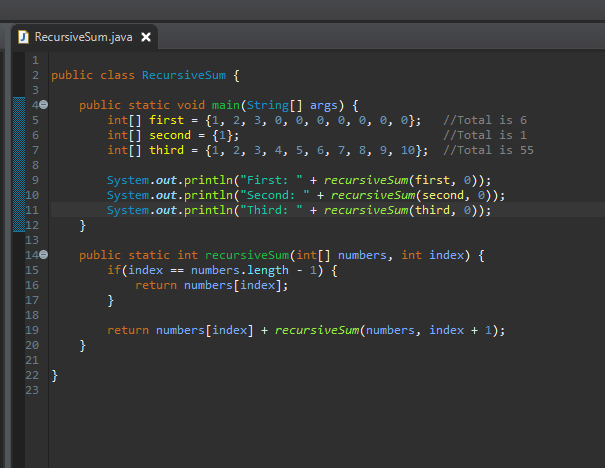Click the variable second on line 6
605x468 pixels.
[170, 135]
